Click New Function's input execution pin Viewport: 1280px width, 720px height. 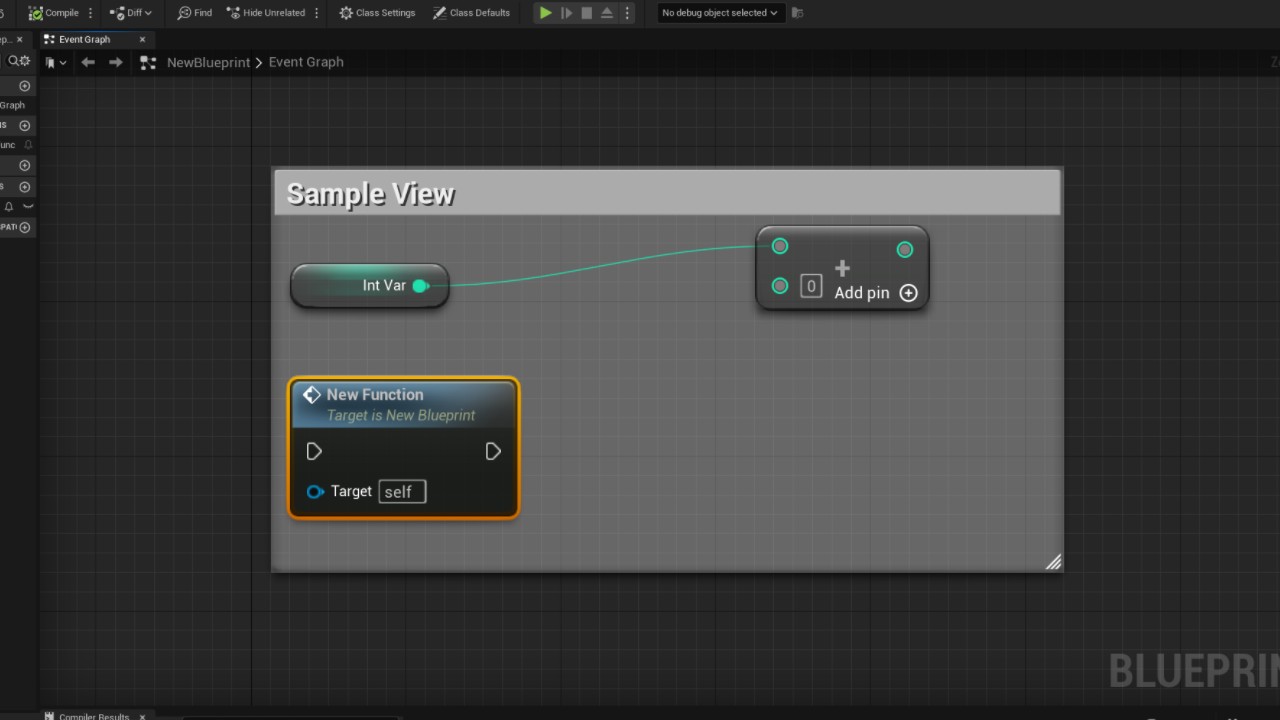click(314, 451)
